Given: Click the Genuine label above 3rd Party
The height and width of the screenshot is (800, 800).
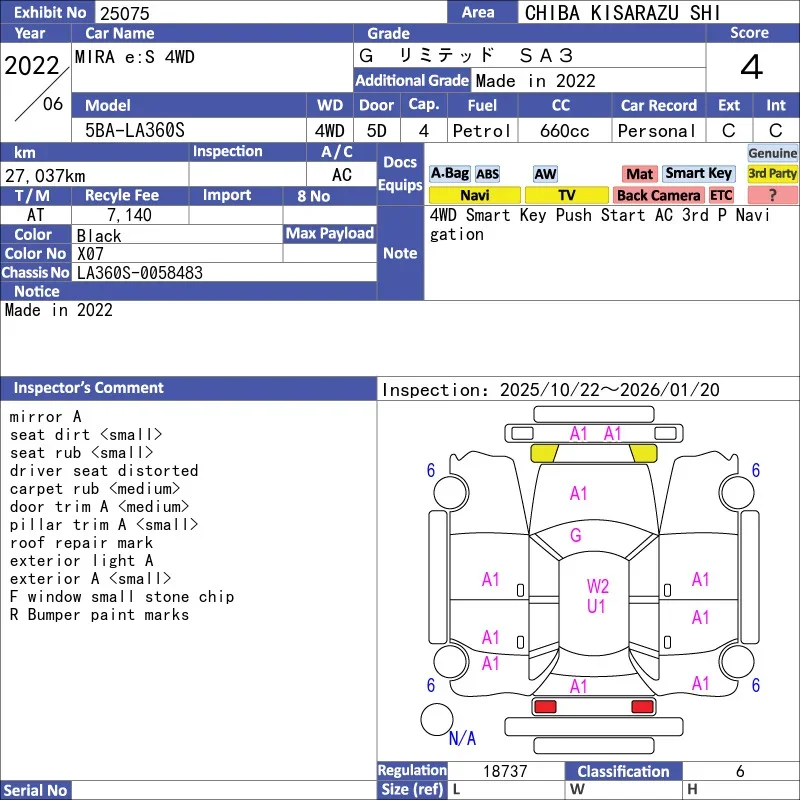Looking at the screenshot, I should point(772,153).
